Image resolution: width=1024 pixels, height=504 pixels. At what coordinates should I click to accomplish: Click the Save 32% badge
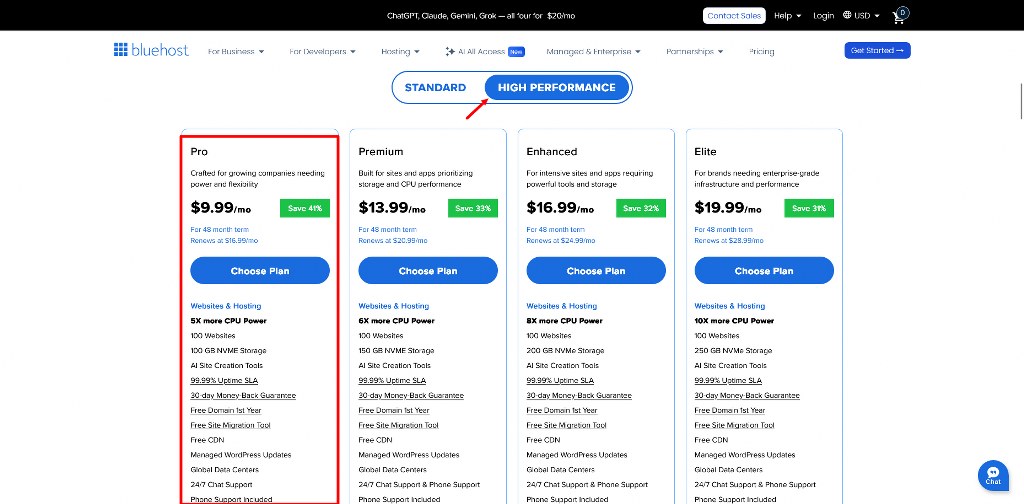coord(641,208)
